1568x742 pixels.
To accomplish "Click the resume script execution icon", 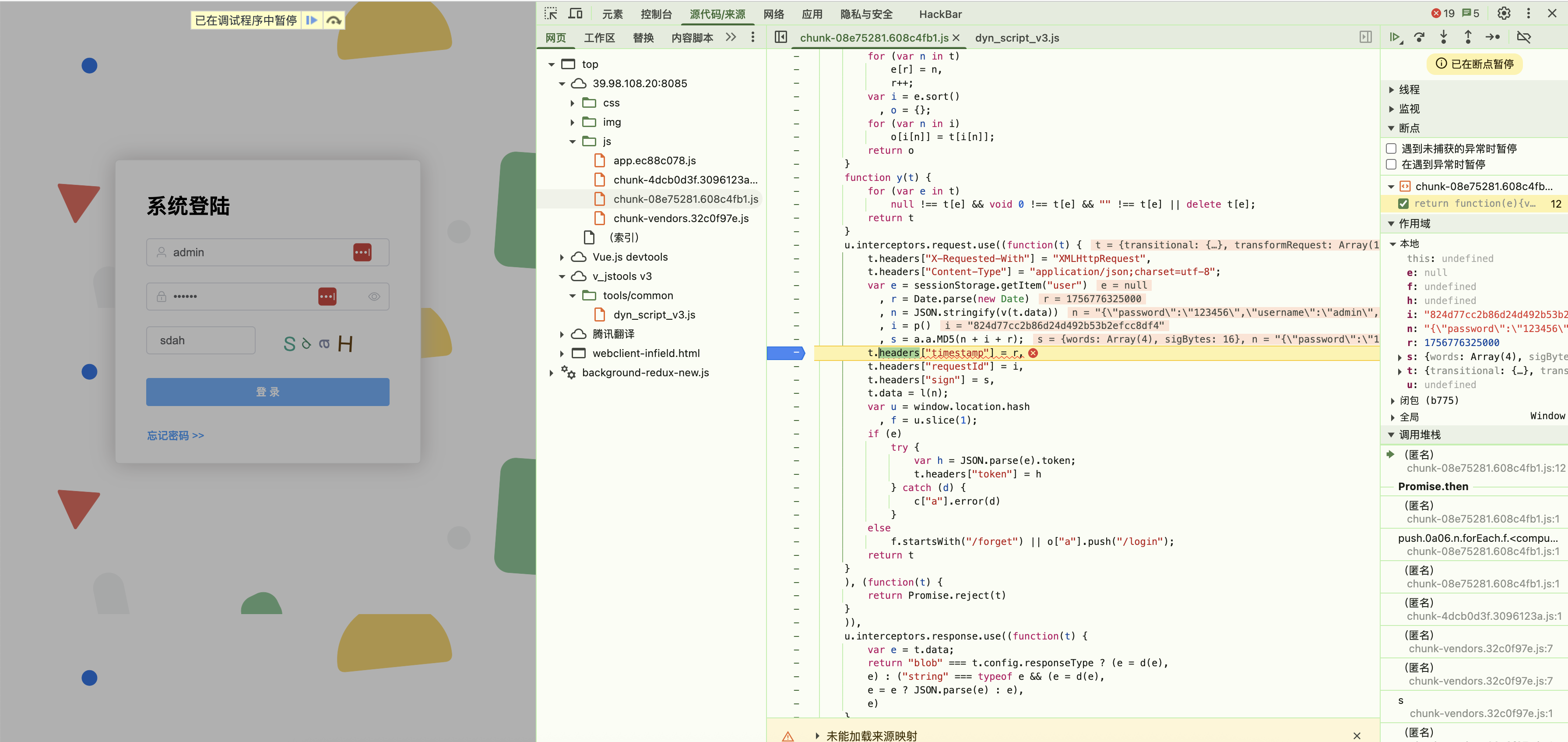I will [x=1395, y=37].
